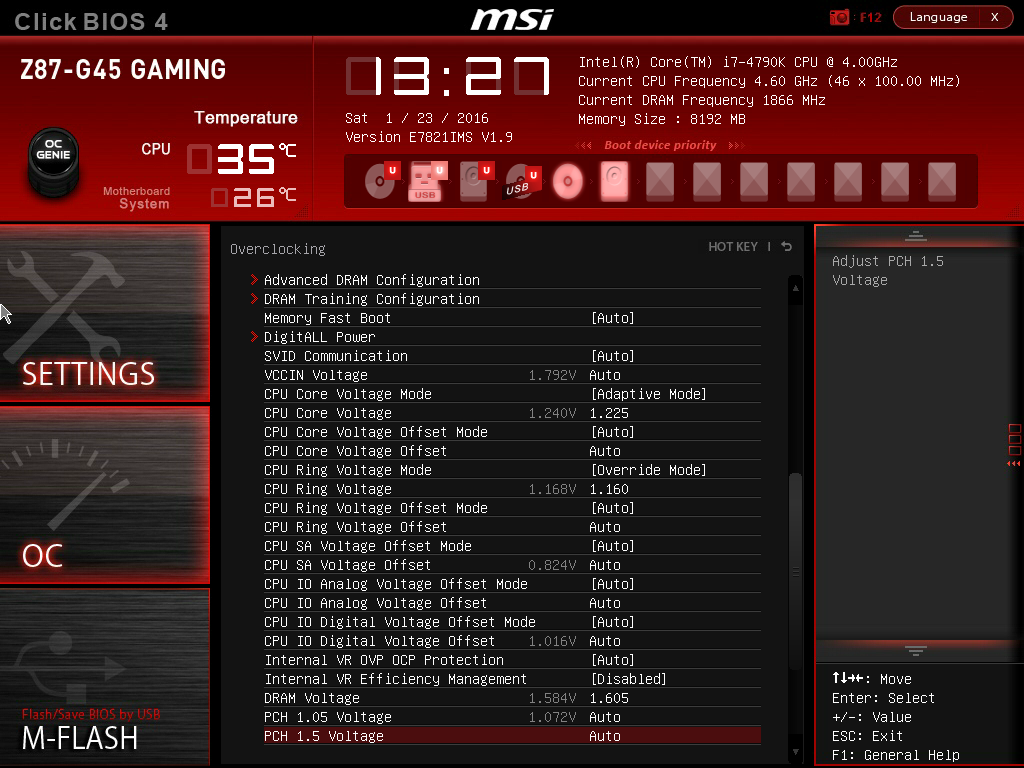The image size is (1024, 768).
Task: Edit CPU Core Voltage 1.225 value
Action: 609,413
